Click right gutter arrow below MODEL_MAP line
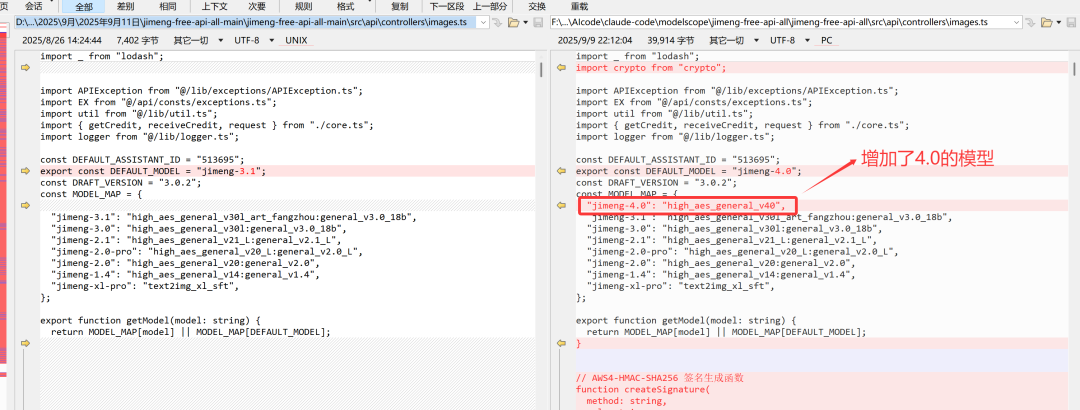The width and height of the screenshot is (1080, 410). [561, 205]
